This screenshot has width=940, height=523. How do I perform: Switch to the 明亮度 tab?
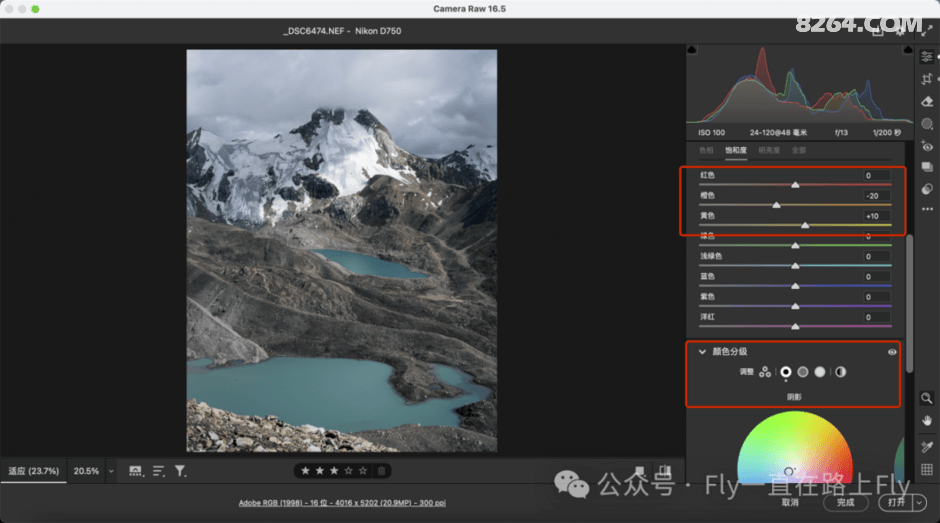click(x=768, y=150)
